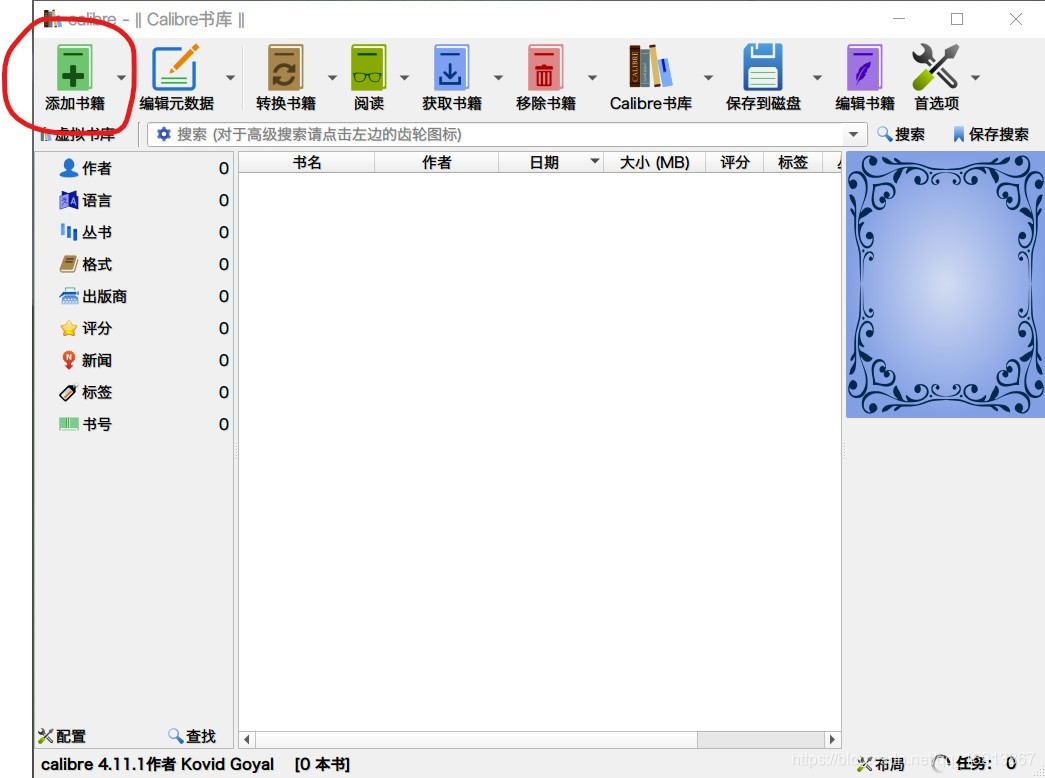1045x778 pixels.
Task: Expand the Get books dropdown arrow
Action: coord(499,77)
